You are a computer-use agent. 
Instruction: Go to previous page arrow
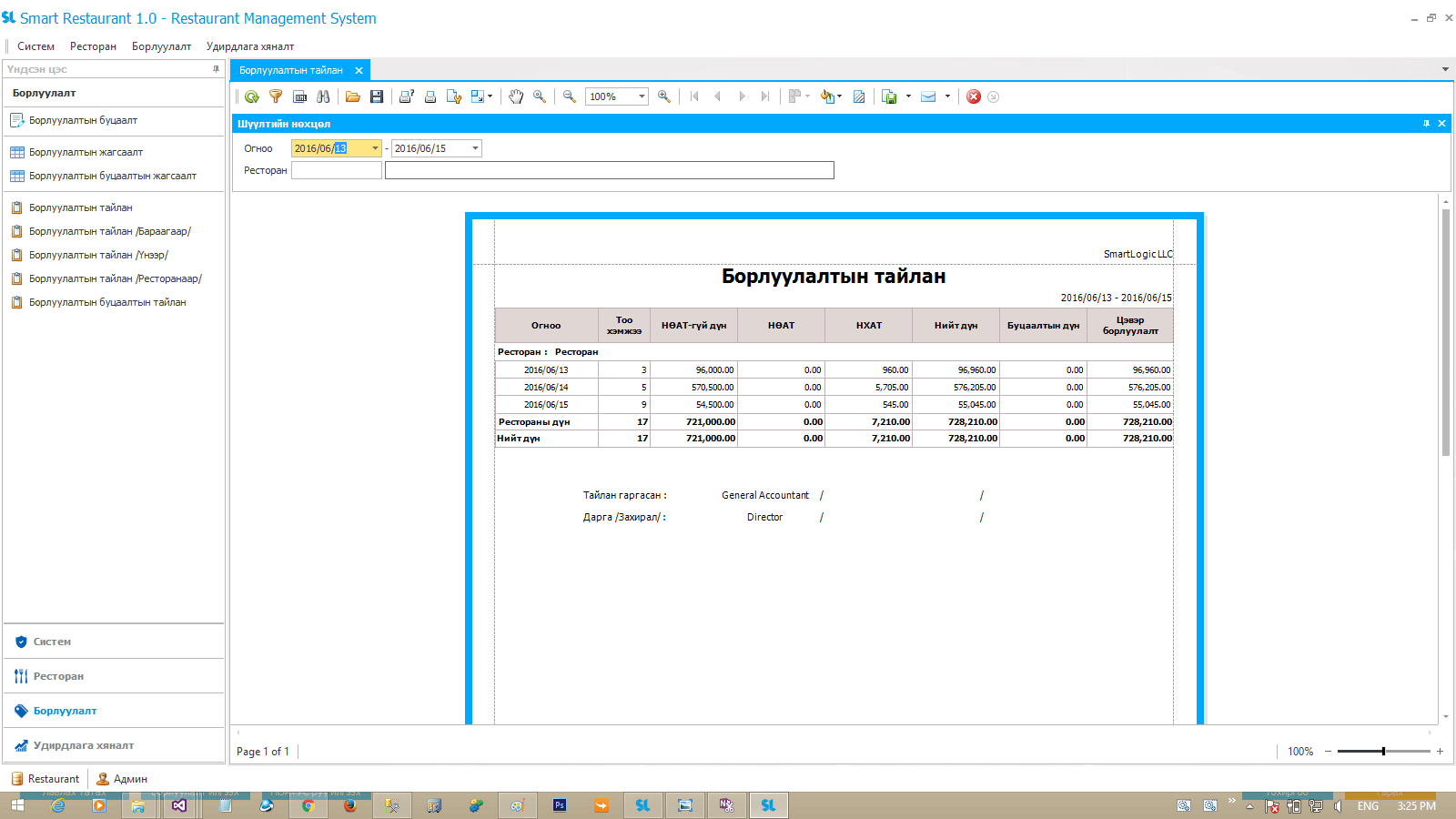[x=718, y=96]
